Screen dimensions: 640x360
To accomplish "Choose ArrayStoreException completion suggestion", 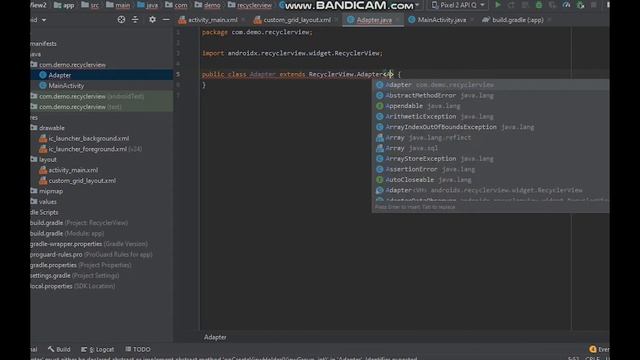I will point(491,159).
